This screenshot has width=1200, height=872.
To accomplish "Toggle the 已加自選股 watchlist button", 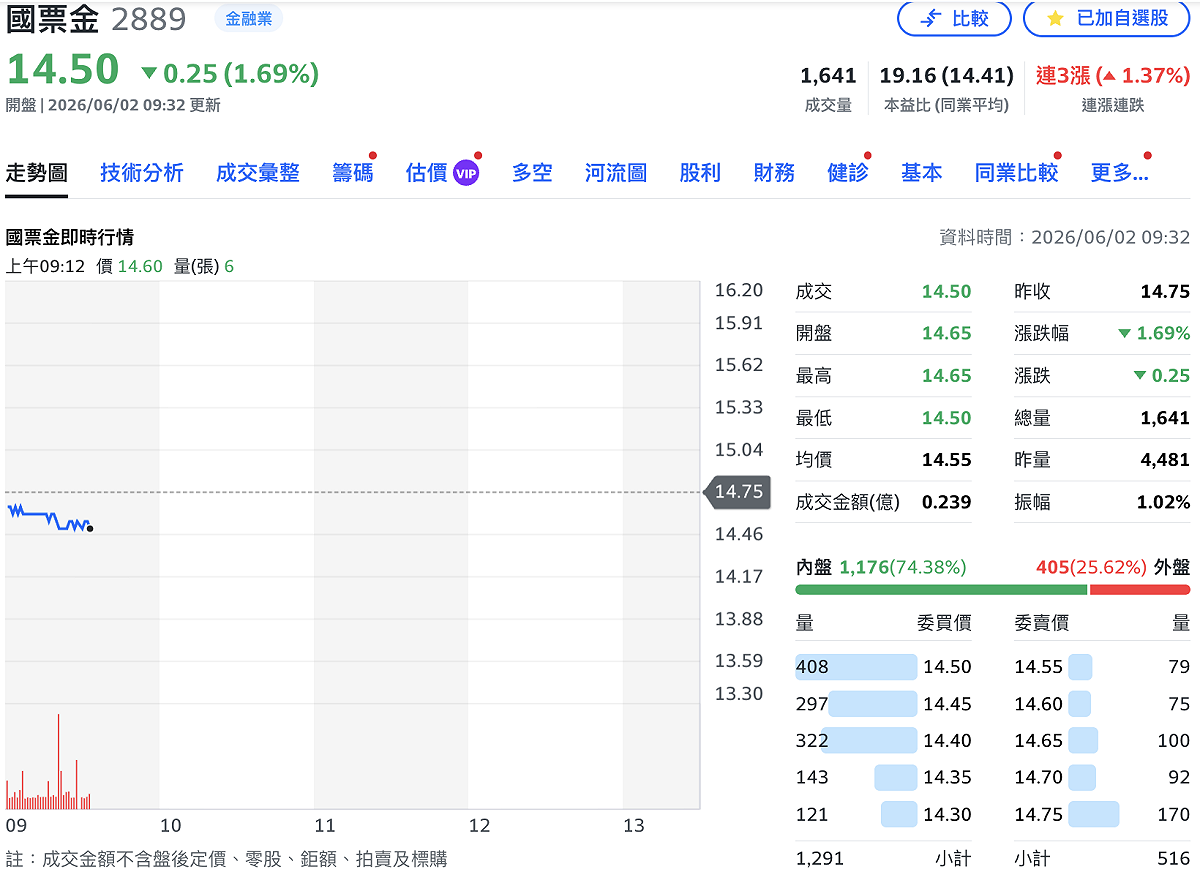I will 1108,18.
